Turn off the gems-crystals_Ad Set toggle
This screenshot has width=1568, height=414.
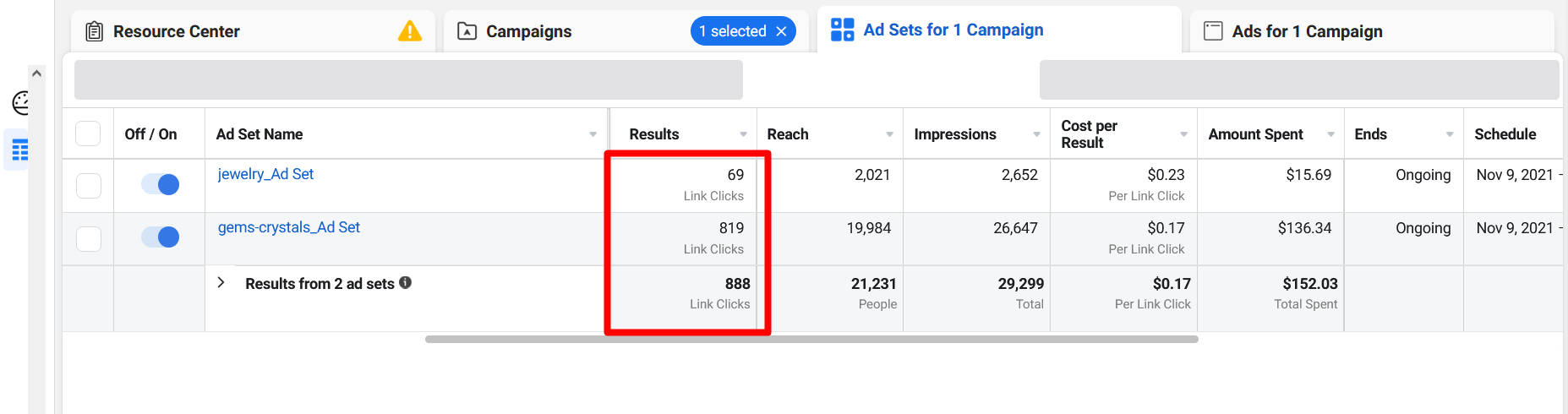(x=160, y=237)
